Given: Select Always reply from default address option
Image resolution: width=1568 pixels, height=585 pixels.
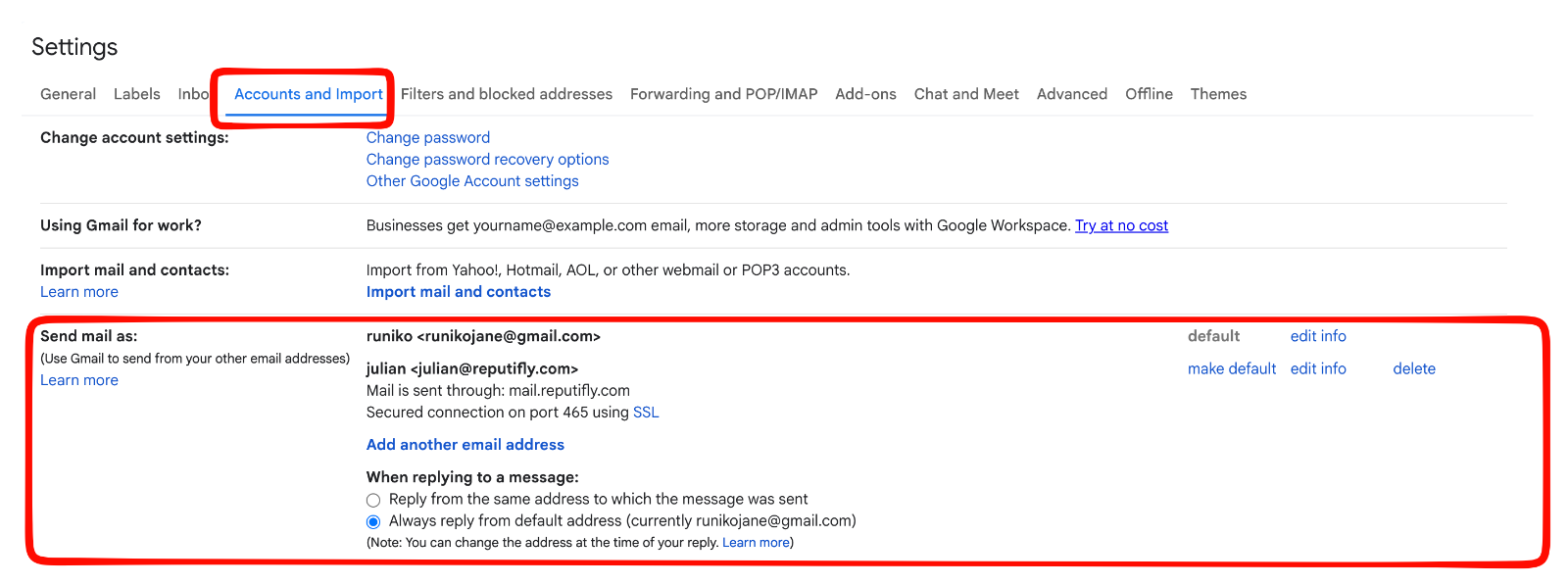Looking at the screenshot, I should coord(373,521).
